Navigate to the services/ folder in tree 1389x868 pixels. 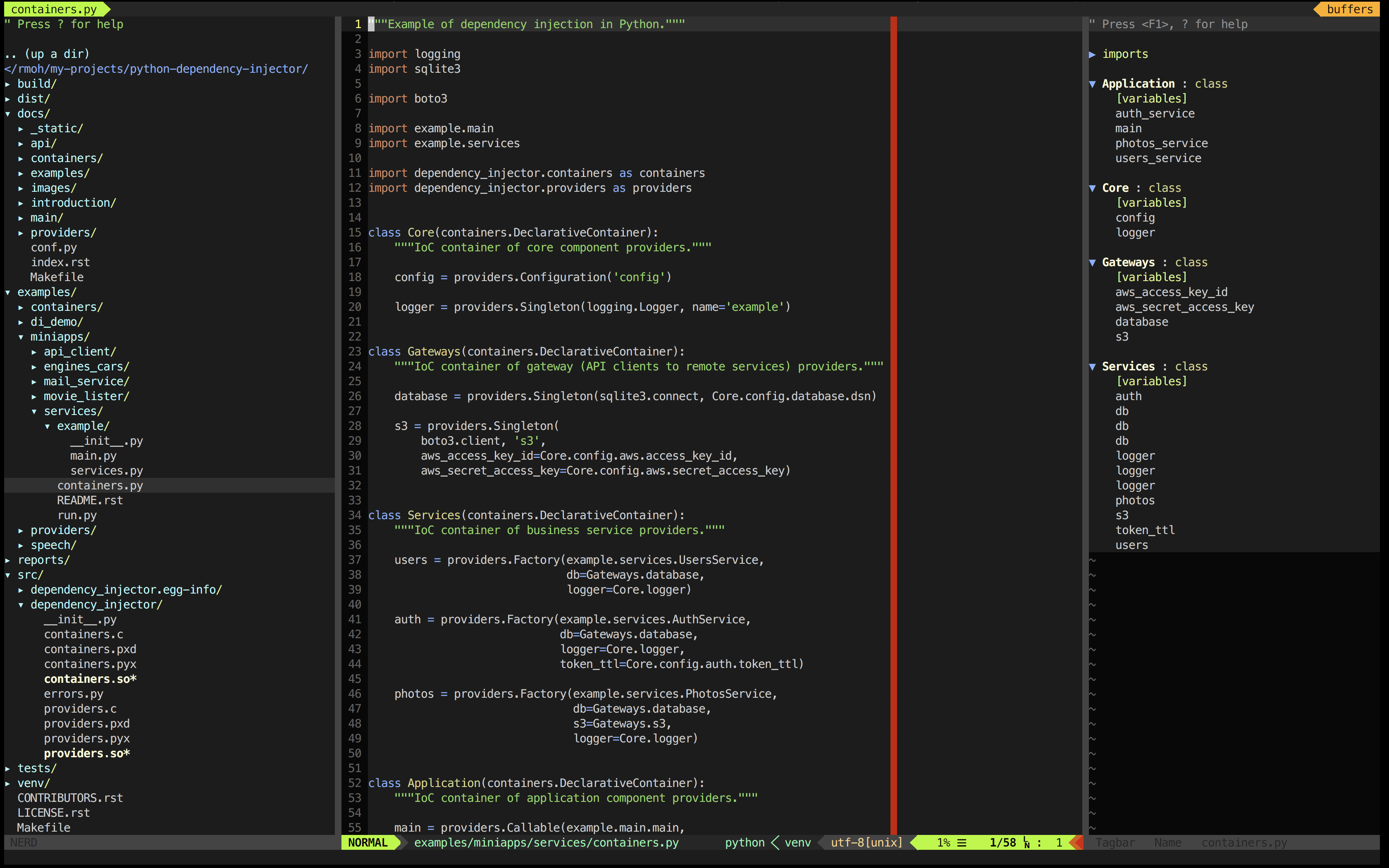coord(75,411)
